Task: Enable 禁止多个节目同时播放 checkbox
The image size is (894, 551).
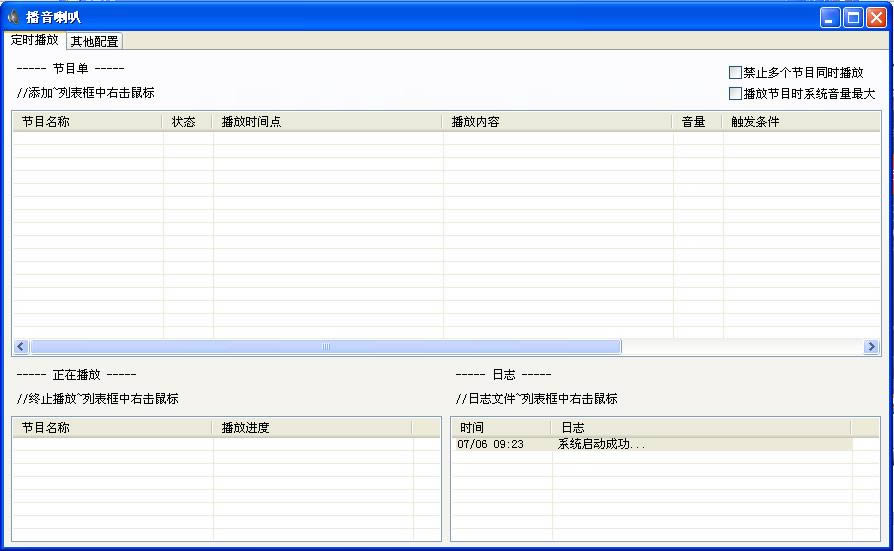Action: click(735, 72)
